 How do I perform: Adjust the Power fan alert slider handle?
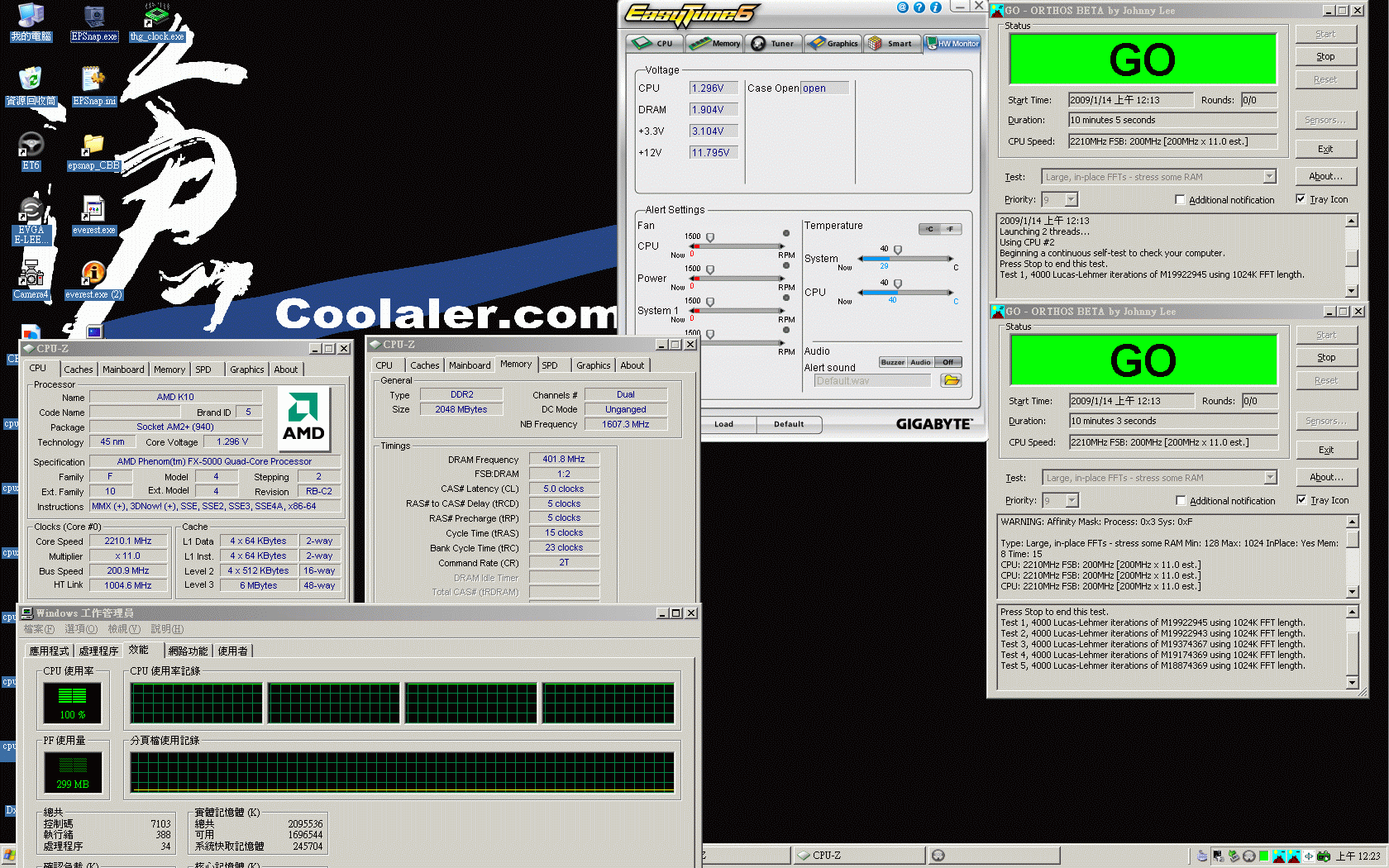(710, 270)
